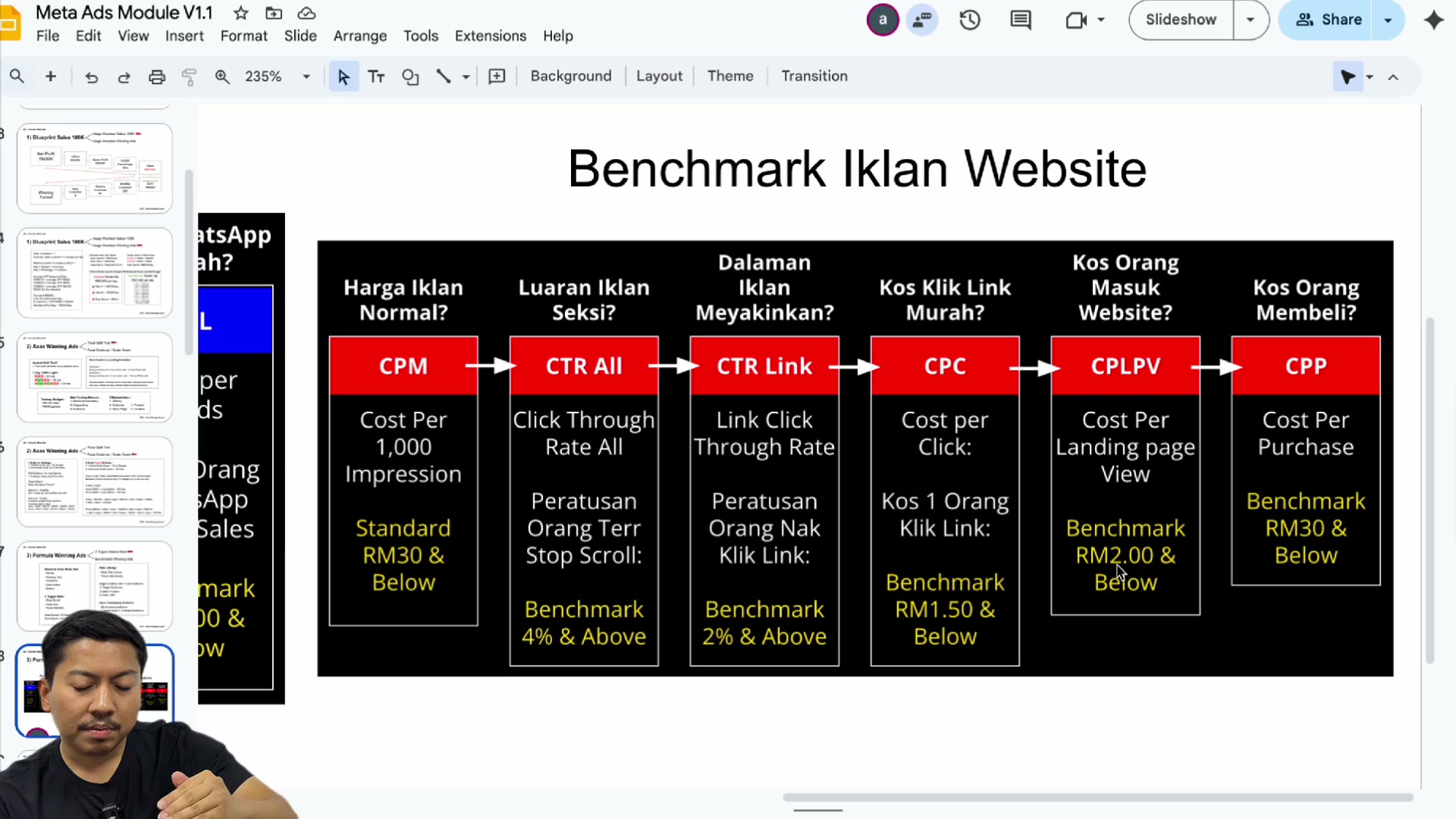Choose the select arrow tool

tap(344, 77)
